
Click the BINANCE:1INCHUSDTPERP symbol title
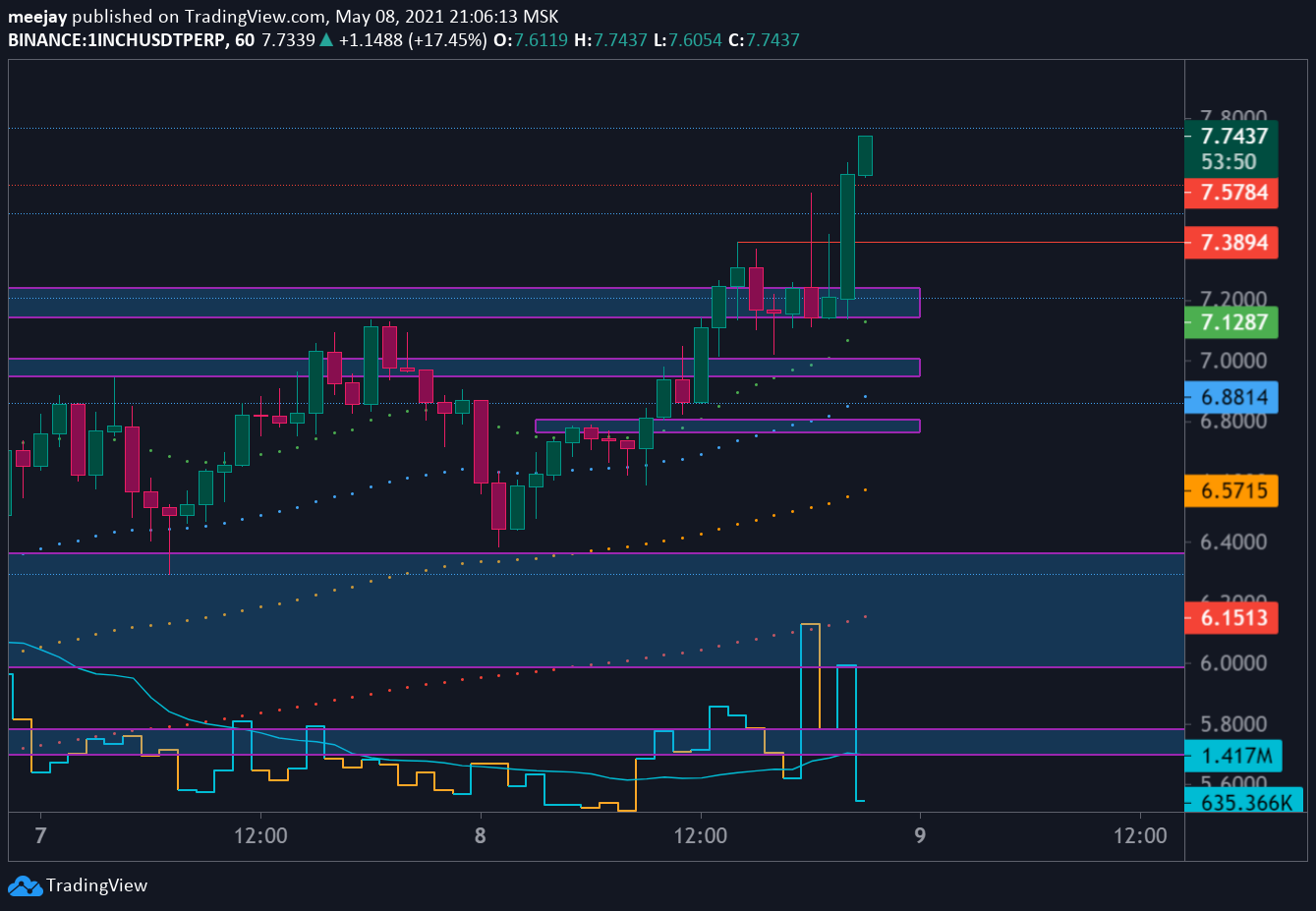pyautogui.click(x=117, y=40)
